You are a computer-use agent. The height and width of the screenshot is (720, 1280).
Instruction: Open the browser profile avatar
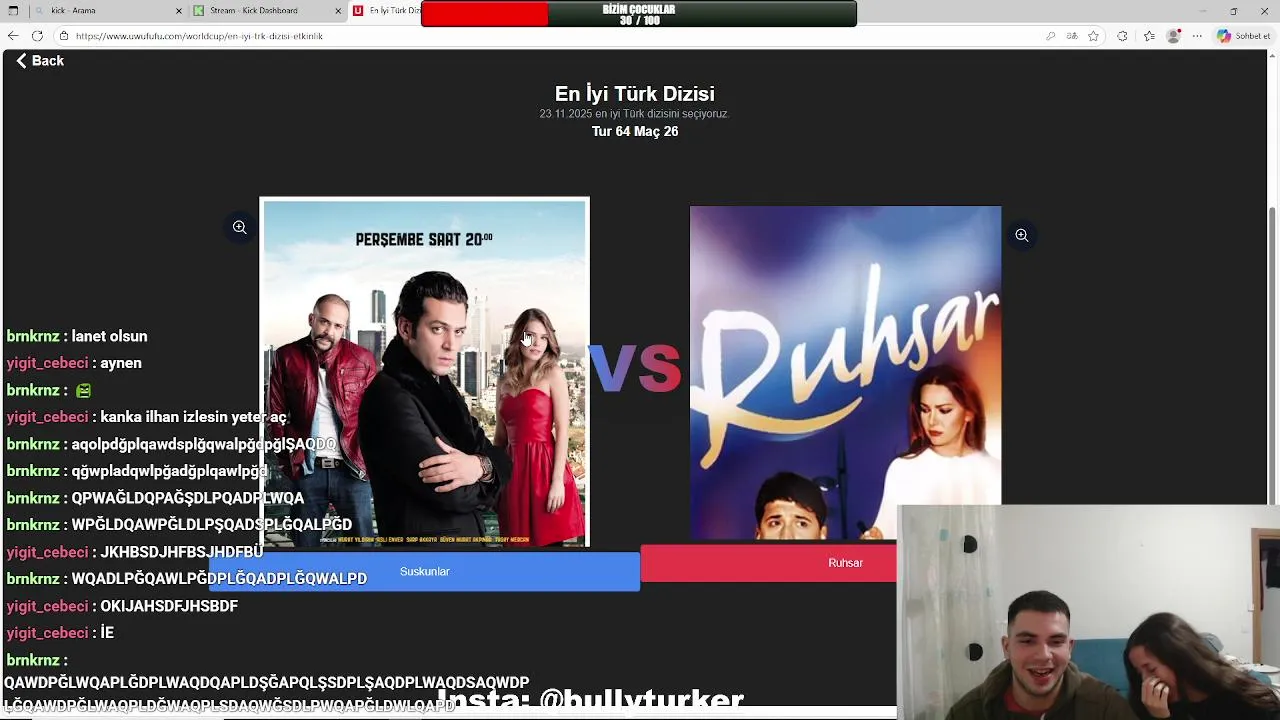tap(1174, 36)
